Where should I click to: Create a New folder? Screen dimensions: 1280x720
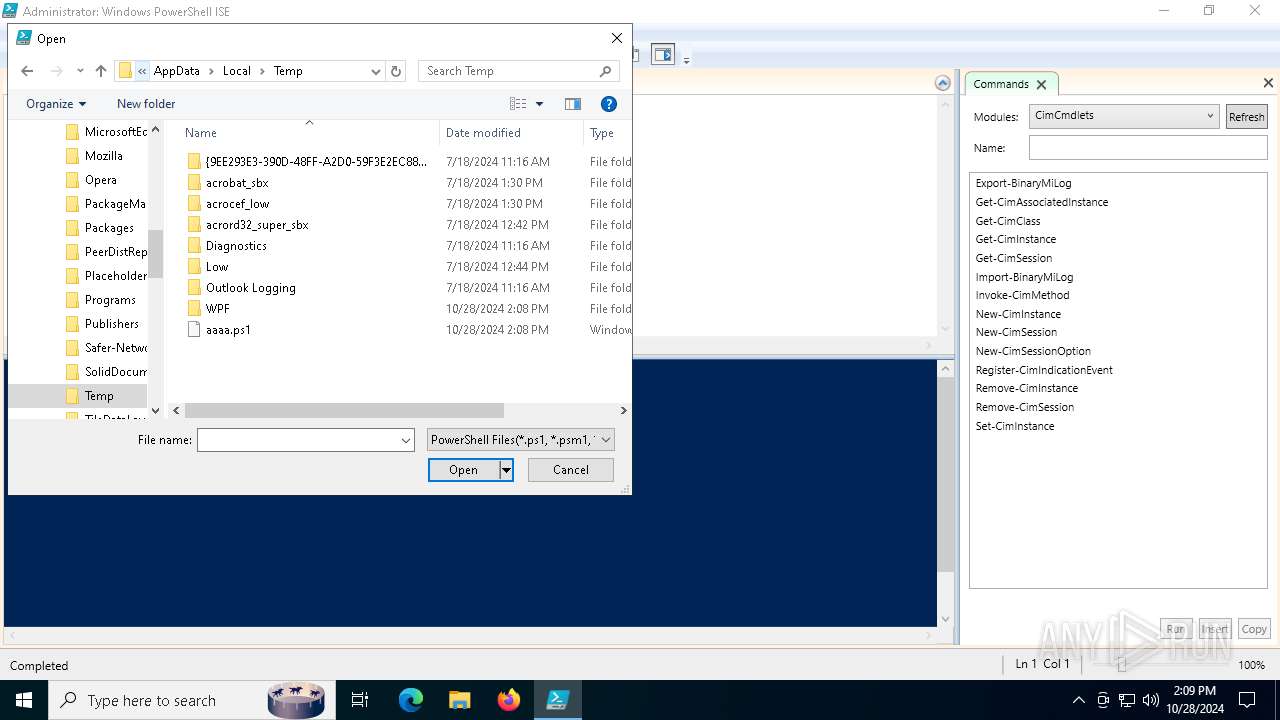[x=146, y=104]
